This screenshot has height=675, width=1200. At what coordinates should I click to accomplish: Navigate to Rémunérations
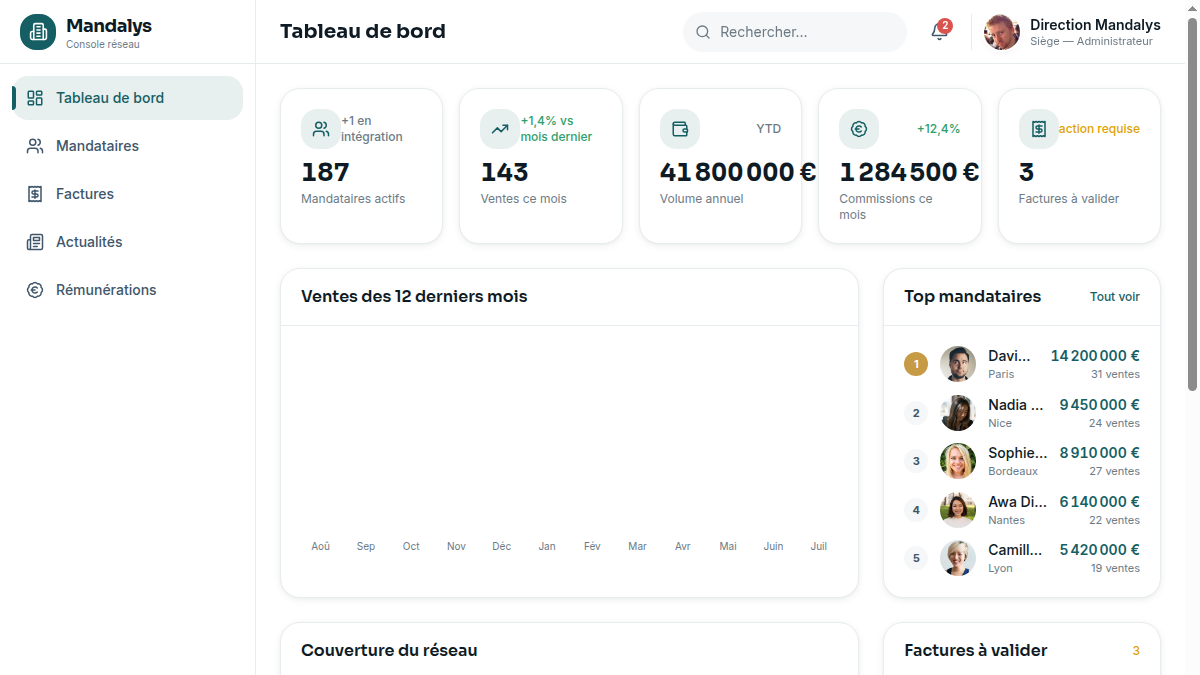[x=128, y=290]
